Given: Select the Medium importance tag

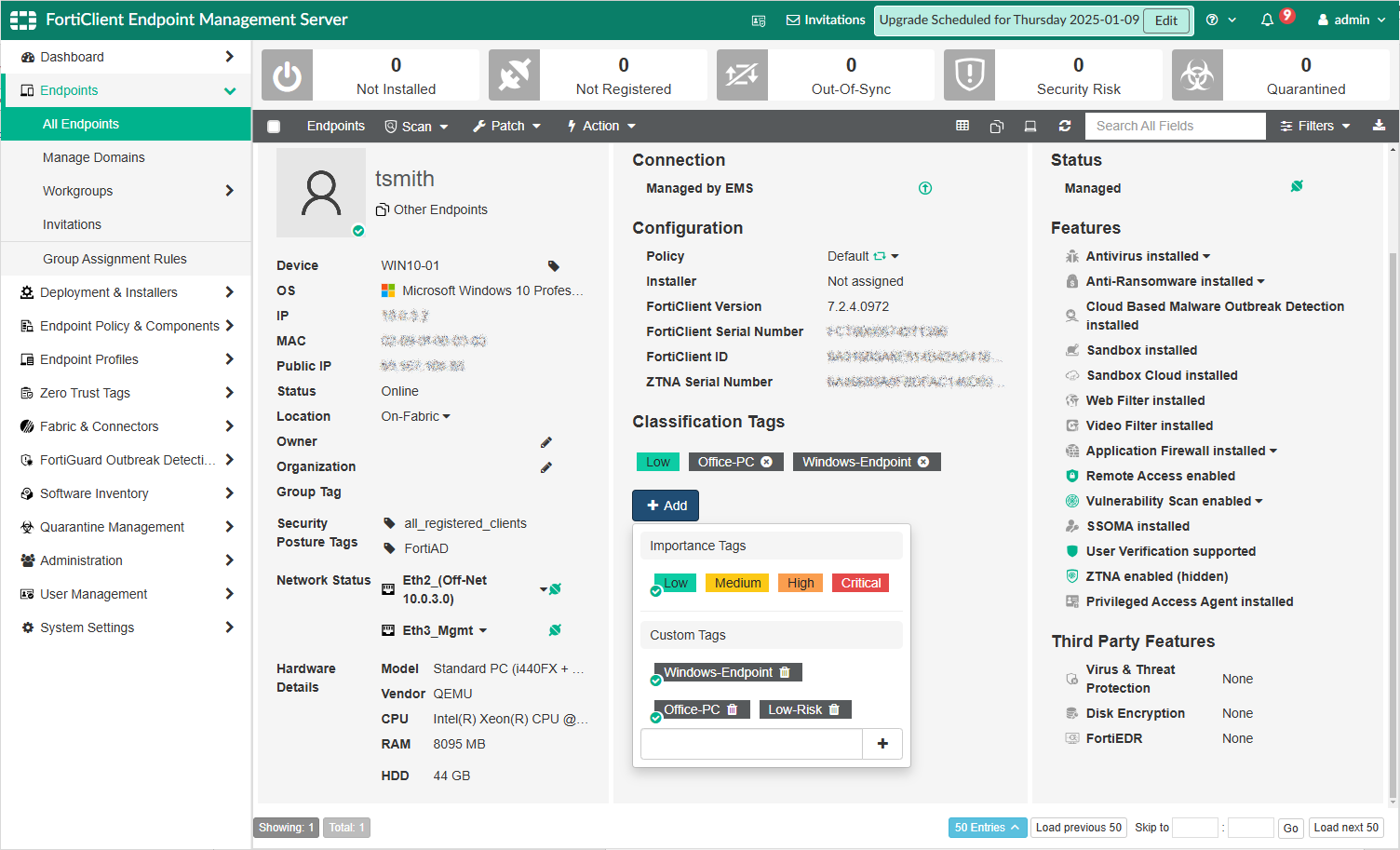Looking at the screenshot, I should pyautogui.click(x=737, y=583).
